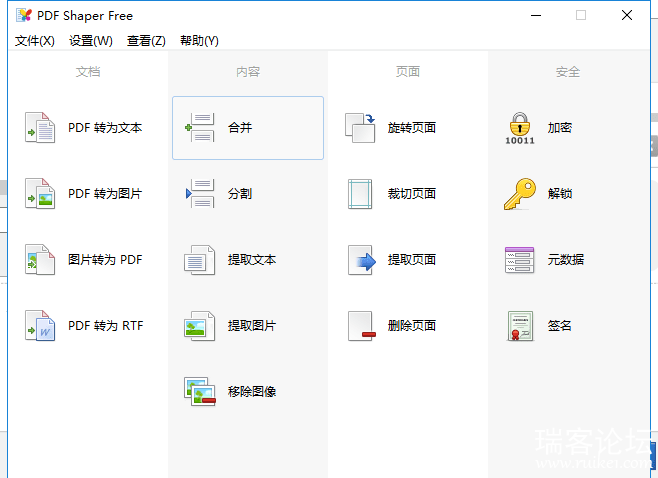Click the 移除图像 icon
658x478 pixels.
[x=200, y=392]
